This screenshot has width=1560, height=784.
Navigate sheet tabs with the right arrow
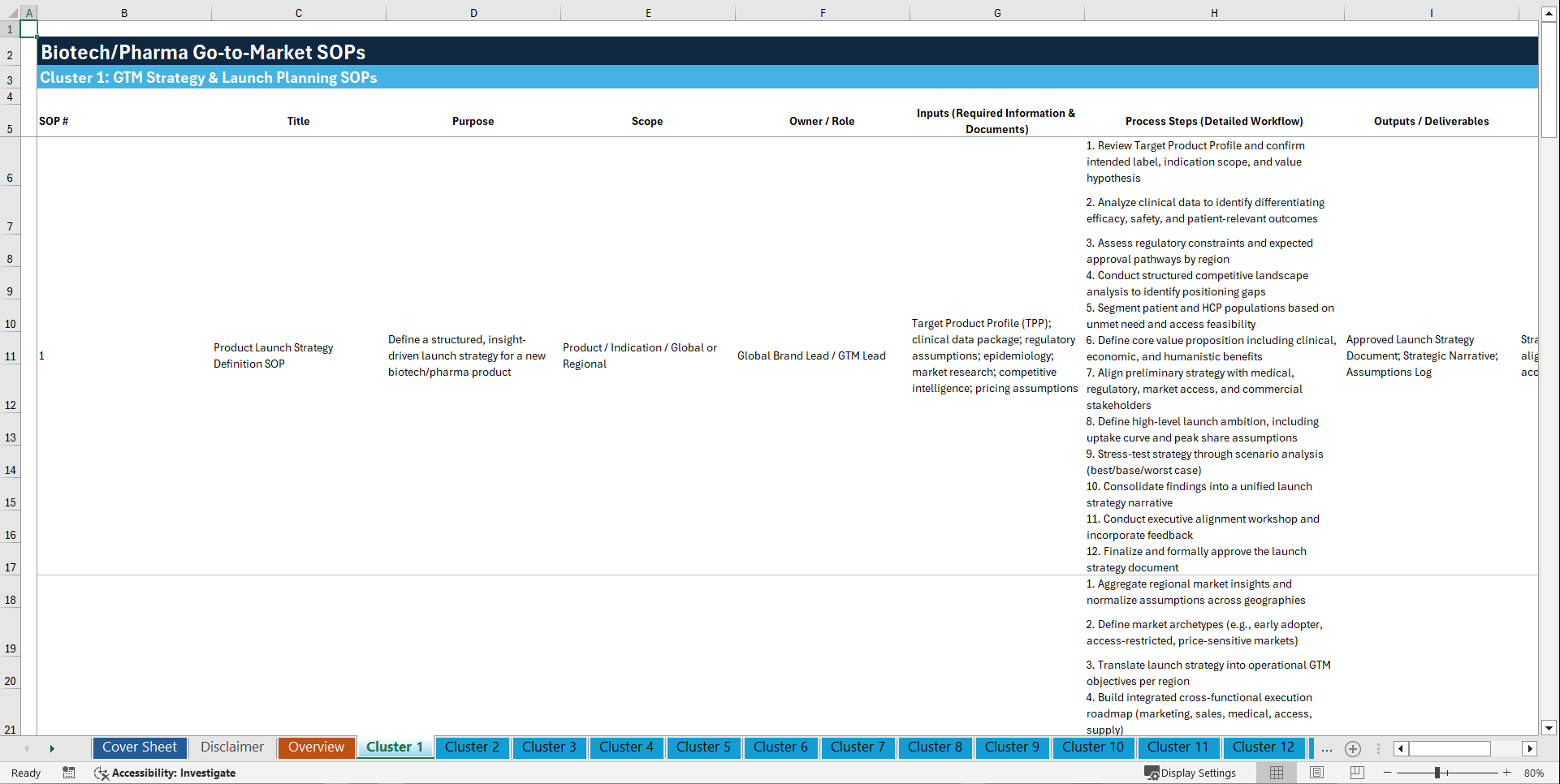pyautogui.click(x=53, y=748)
